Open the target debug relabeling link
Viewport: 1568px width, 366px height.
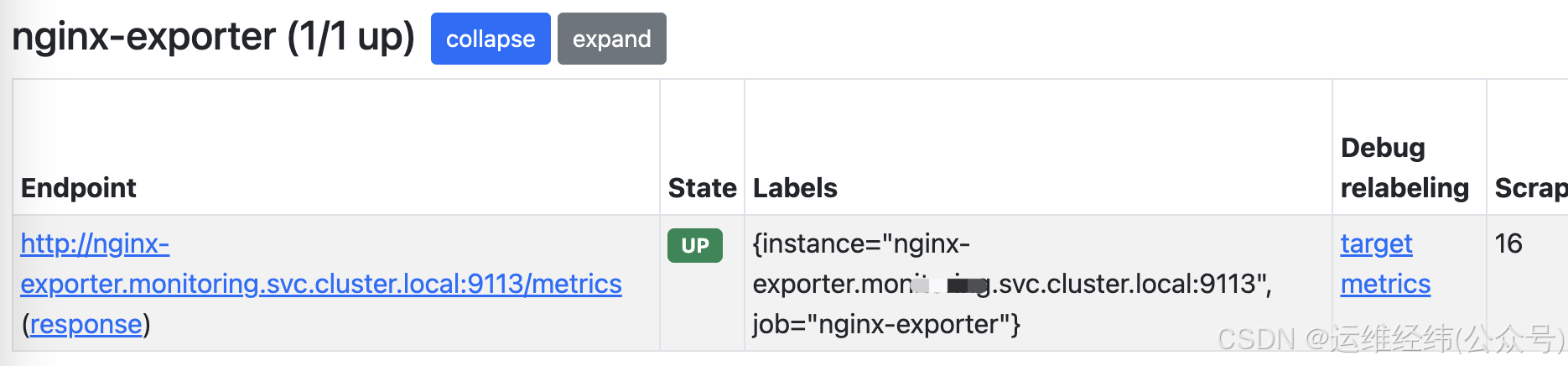pos(1376,243)
